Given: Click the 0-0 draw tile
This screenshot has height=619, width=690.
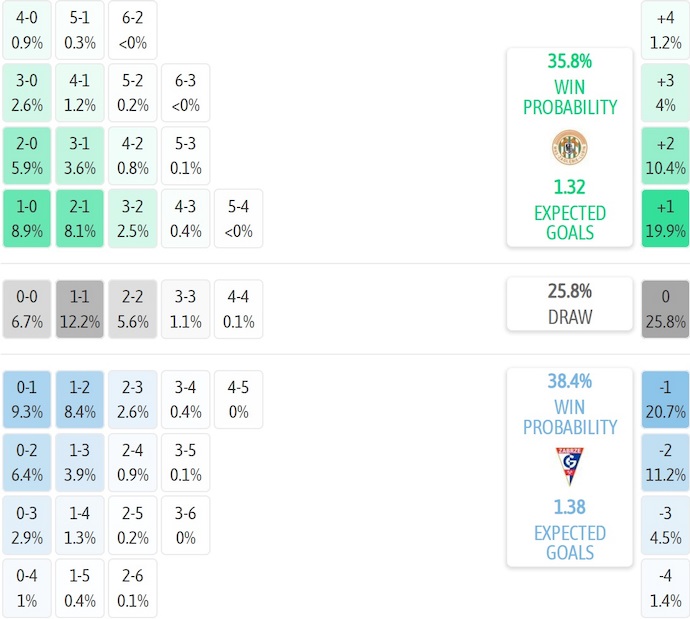Looking at the screenshot, I should click(x=27, y=309).
